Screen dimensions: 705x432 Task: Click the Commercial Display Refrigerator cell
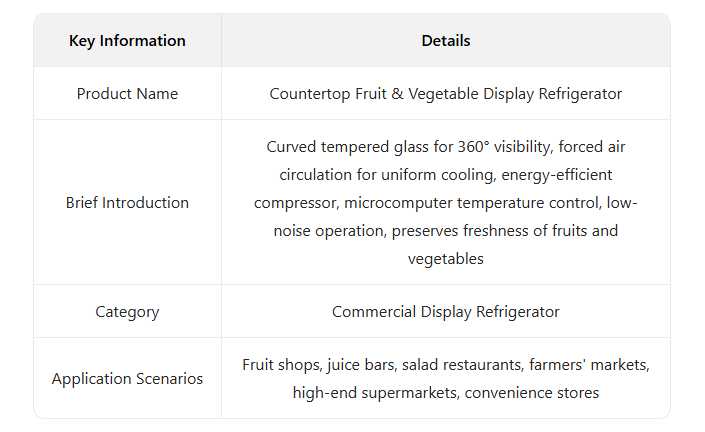point(445,312)
